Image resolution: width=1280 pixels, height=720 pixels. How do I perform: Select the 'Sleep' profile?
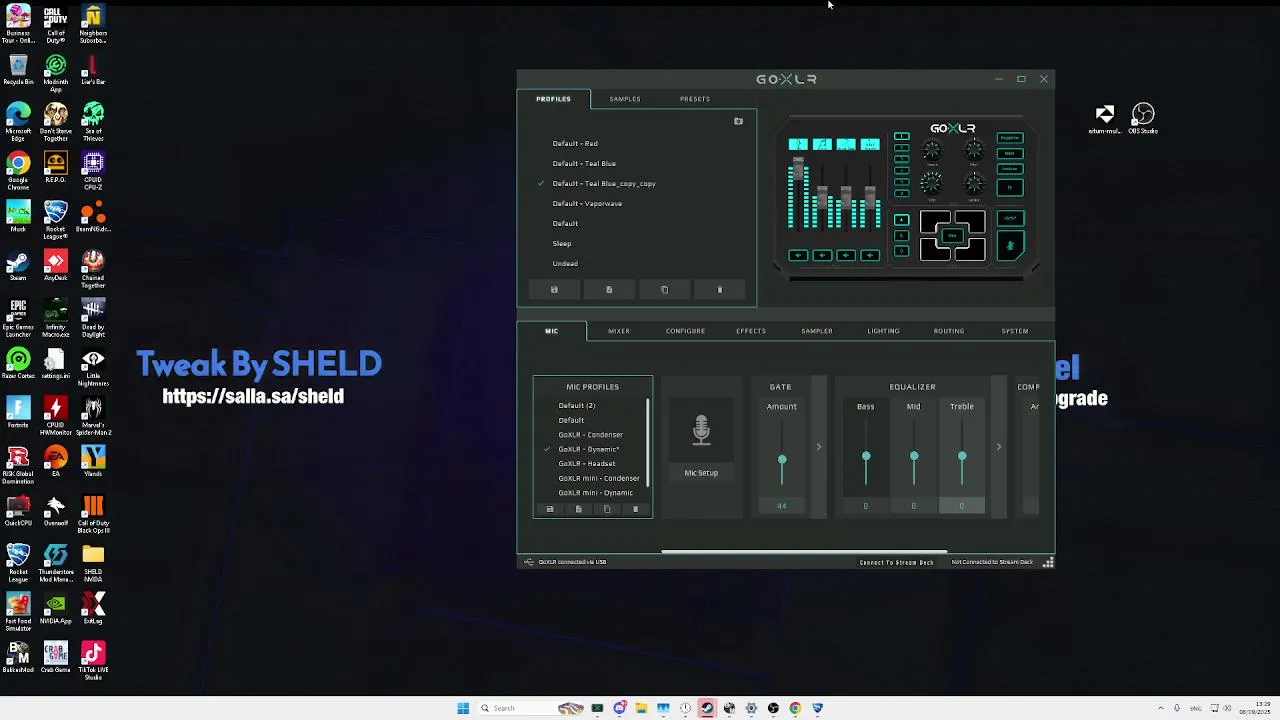(562, 243)
